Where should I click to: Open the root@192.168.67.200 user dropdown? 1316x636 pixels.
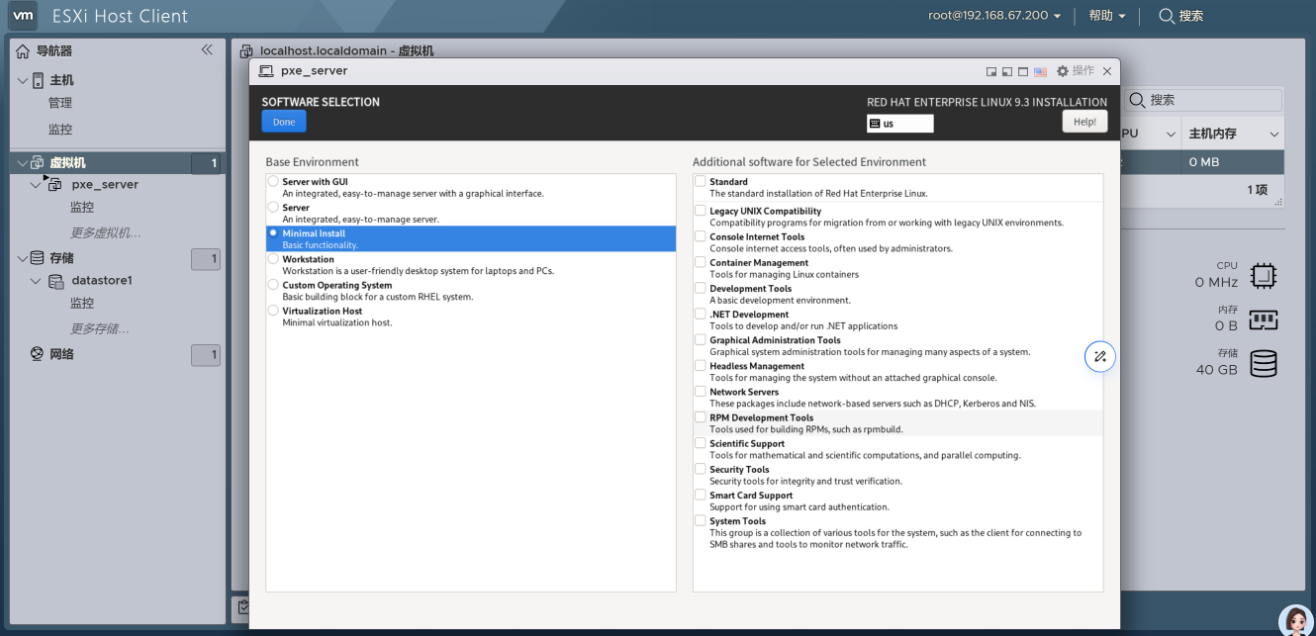point(994,16)
